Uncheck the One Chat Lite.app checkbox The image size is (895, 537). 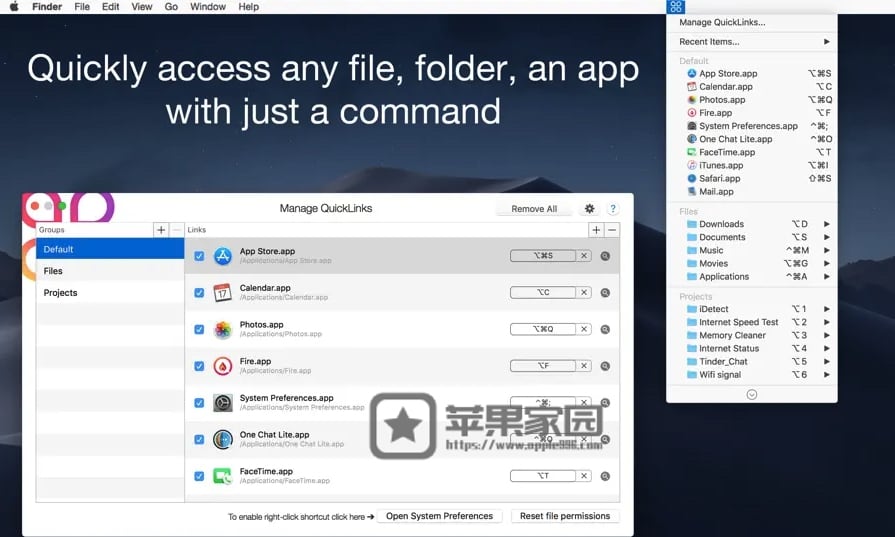199,439
